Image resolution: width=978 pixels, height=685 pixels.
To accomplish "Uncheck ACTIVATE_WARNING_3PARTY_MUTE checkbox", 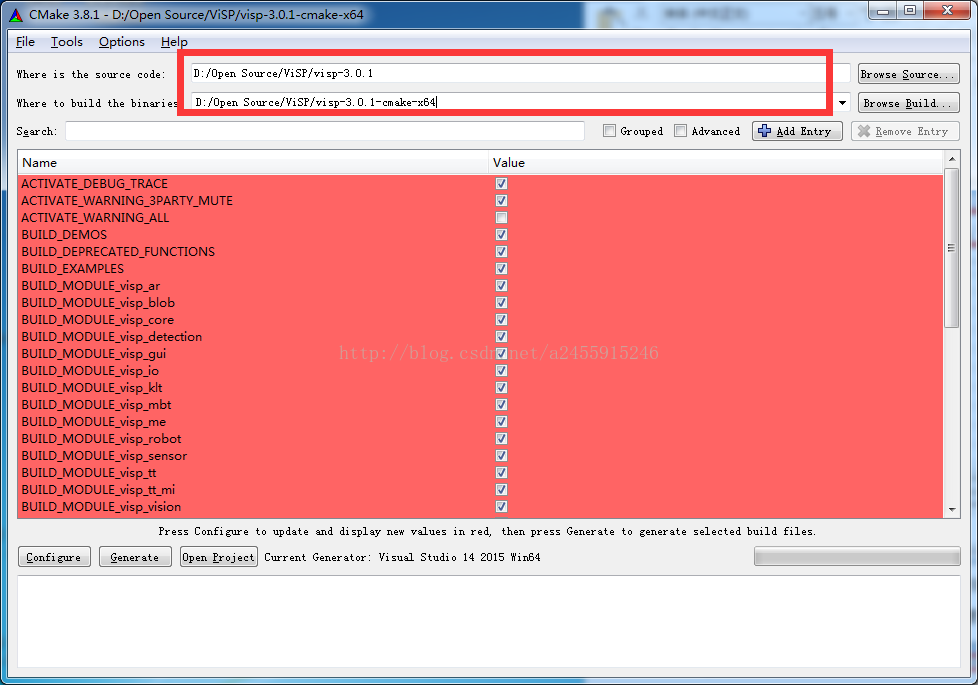I will [x=501, y=200].
